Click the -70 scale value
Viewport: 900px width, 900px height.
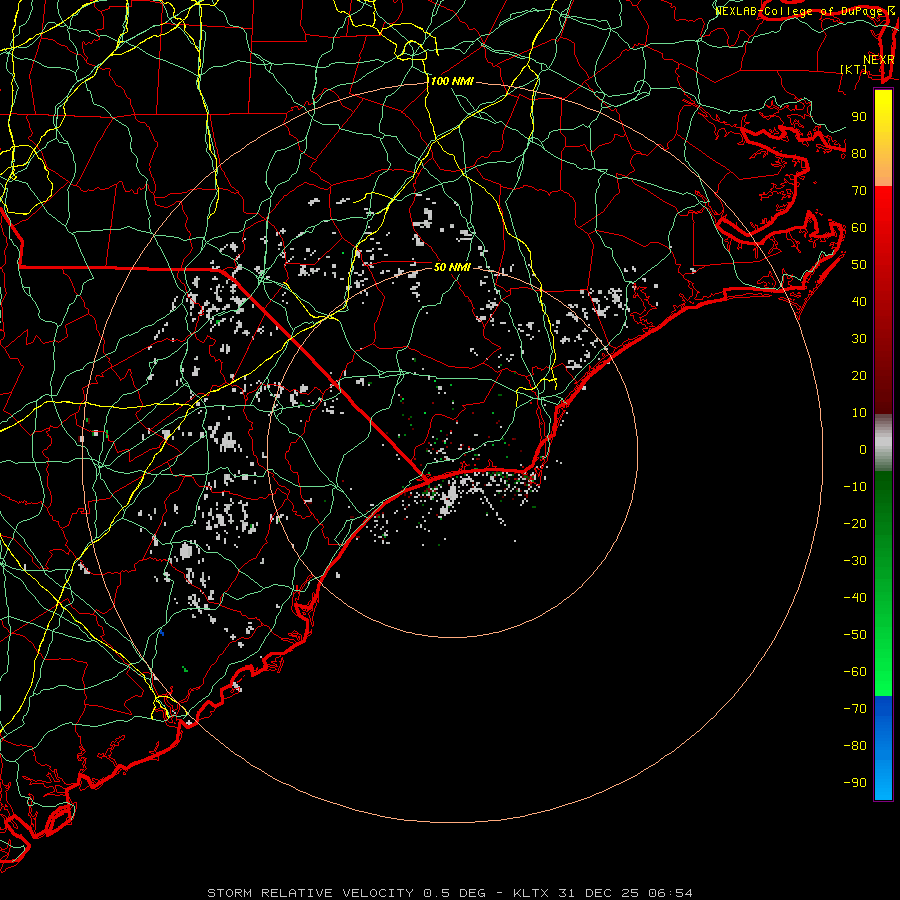point(855,709)
